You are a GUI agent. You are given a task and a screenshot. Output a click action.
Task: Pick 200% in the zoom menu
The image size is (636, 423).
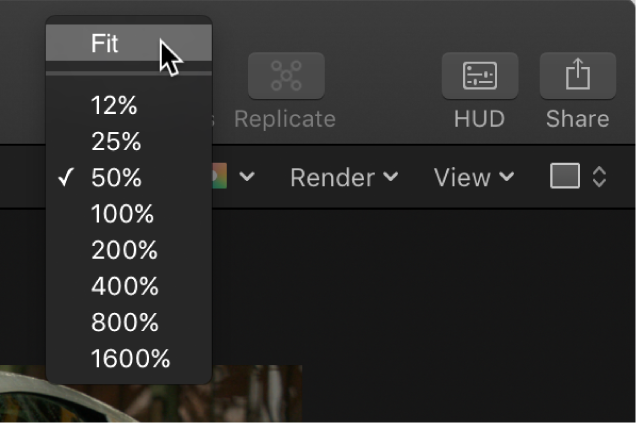tap(124, 249)
